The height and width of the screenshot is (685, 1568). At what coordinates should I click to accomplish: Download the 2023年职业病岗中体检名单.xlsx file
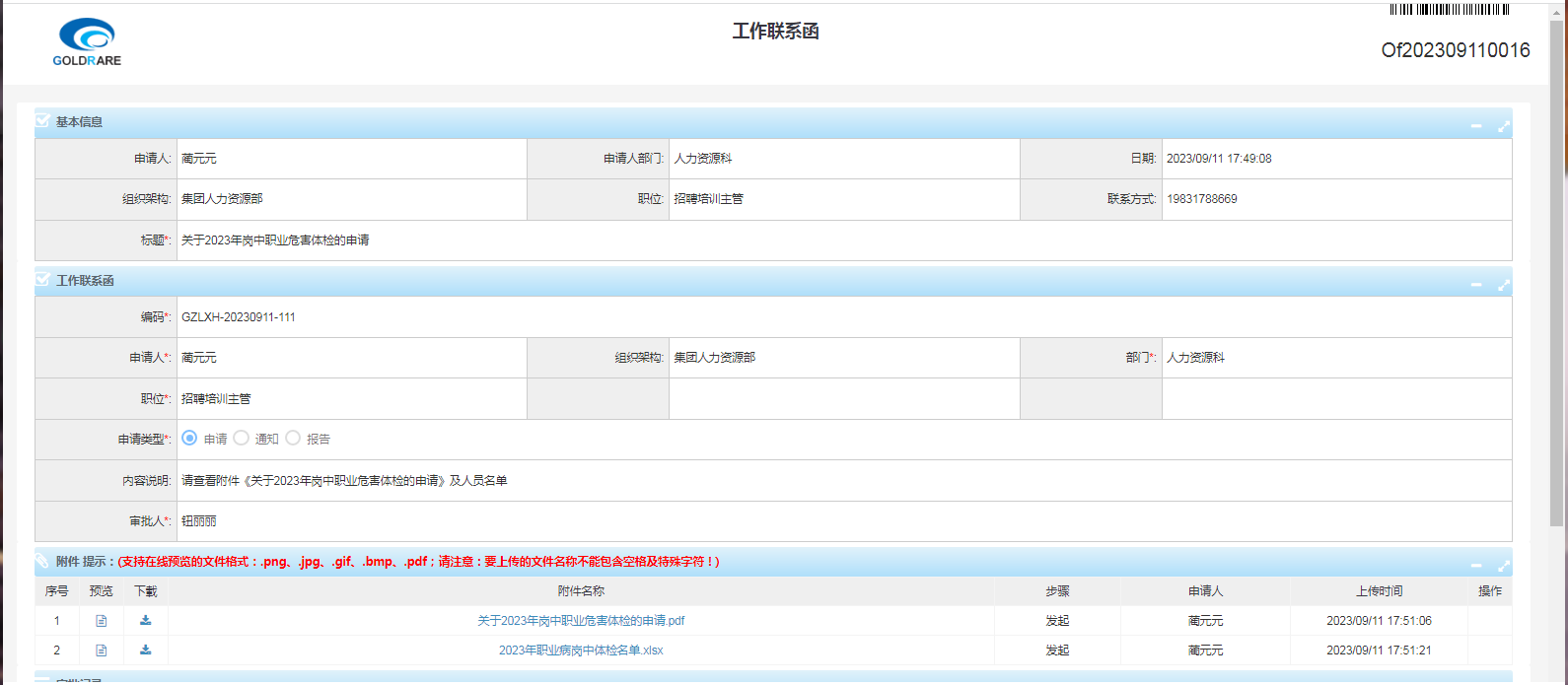click(x=146, y=651)
